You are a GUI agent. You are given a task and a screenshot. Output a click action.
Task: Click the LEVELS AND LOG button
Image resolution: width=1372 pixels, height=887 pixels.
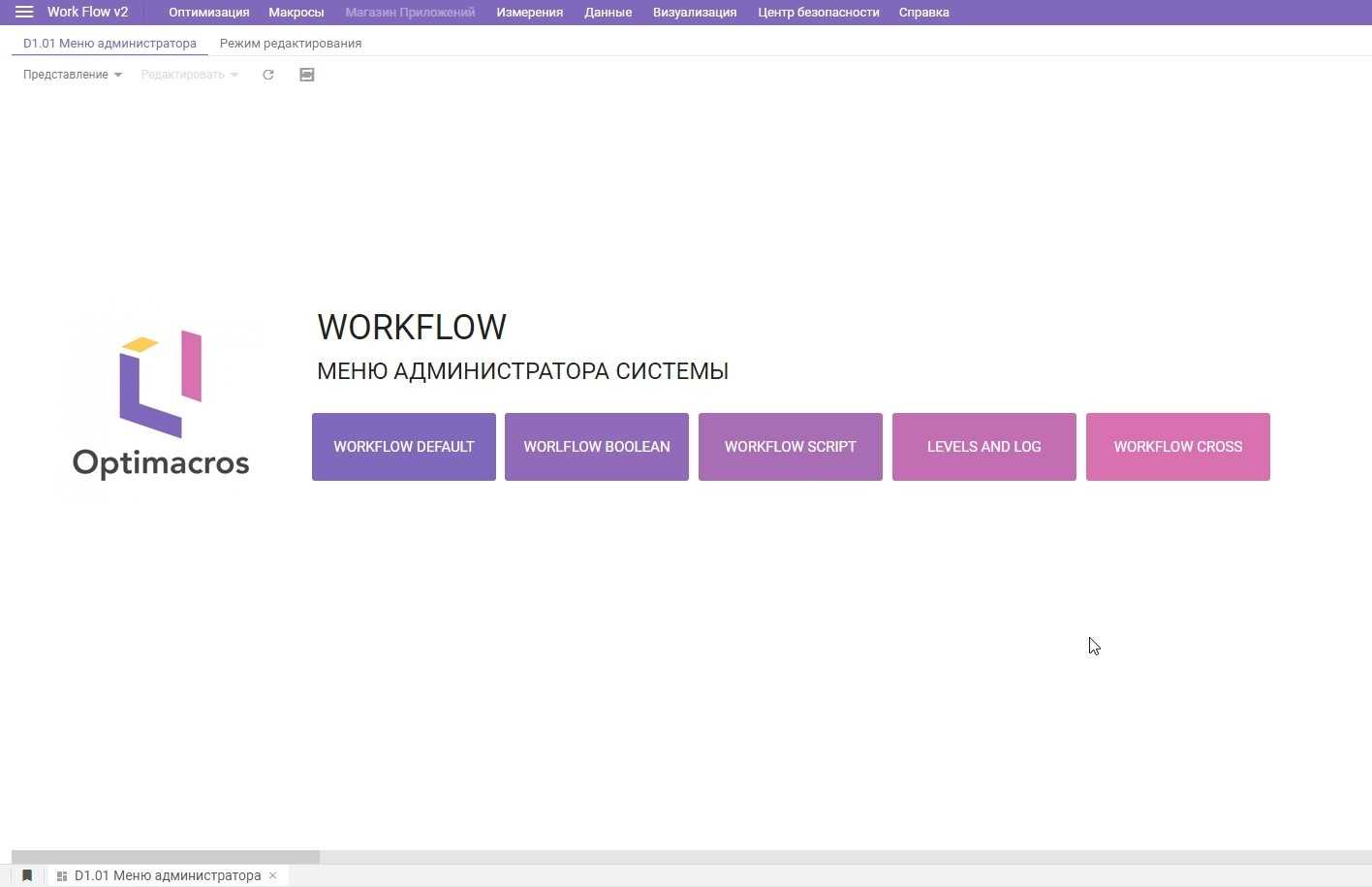(x=983, y=447)
